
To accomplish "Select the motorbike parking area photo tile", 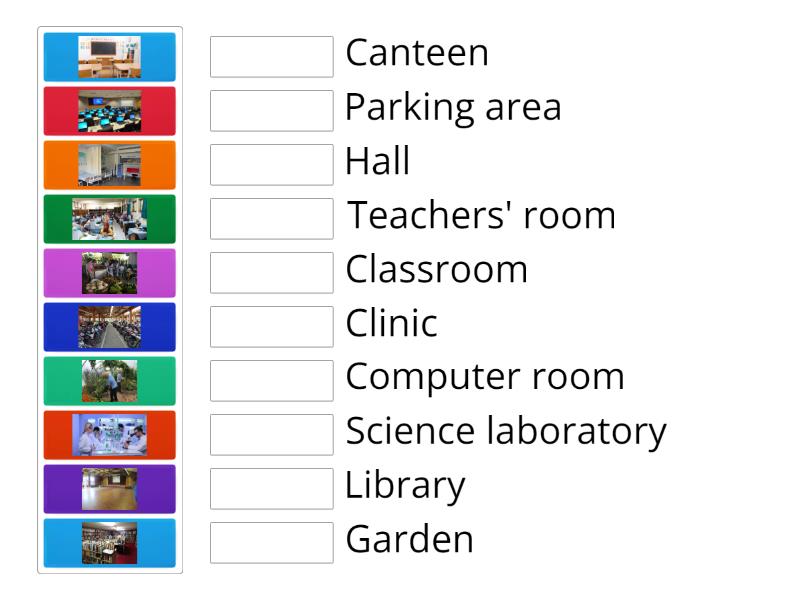I will coord(110,327).
